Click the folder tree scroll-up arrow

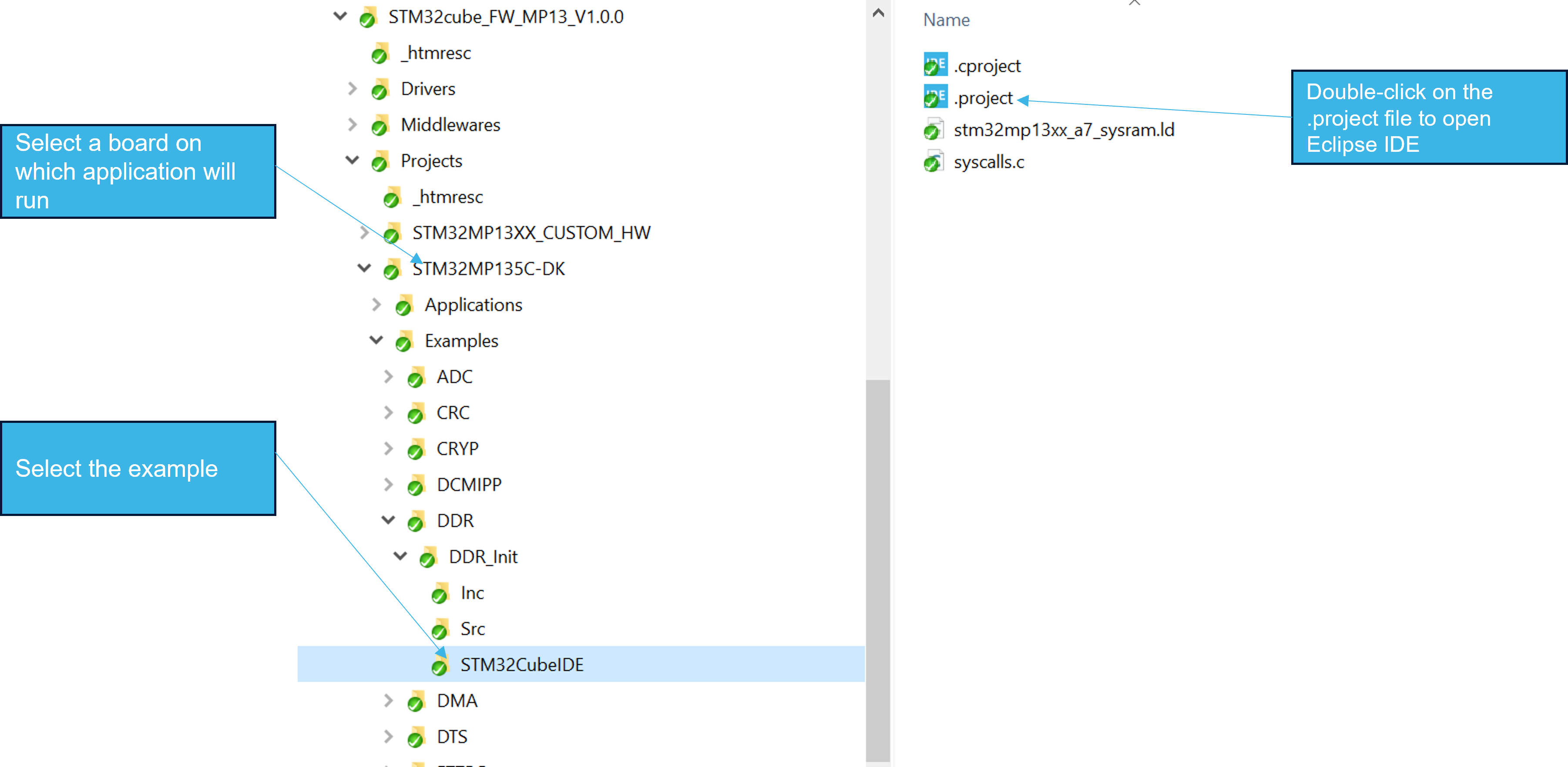tap(878, 13)
